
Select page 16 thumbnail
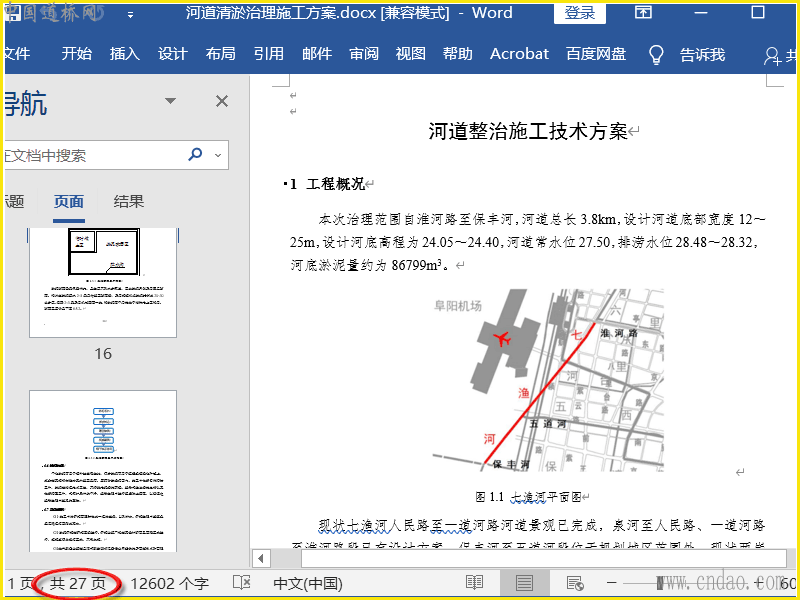103,283
